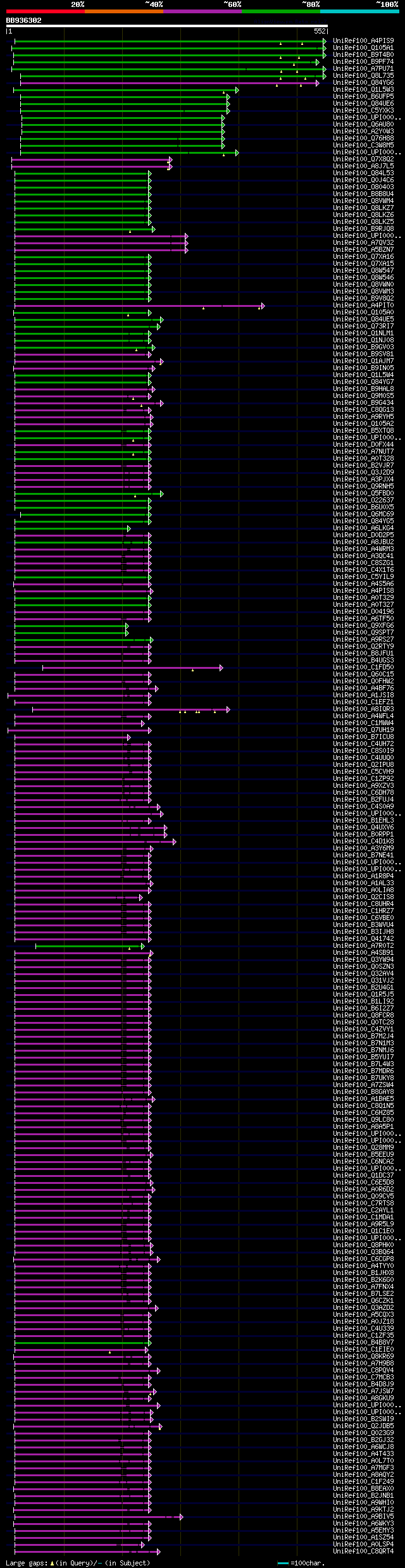Select the UniRef100_Q7UH19 label
The image size is (405, 1568).
point(363,730)
